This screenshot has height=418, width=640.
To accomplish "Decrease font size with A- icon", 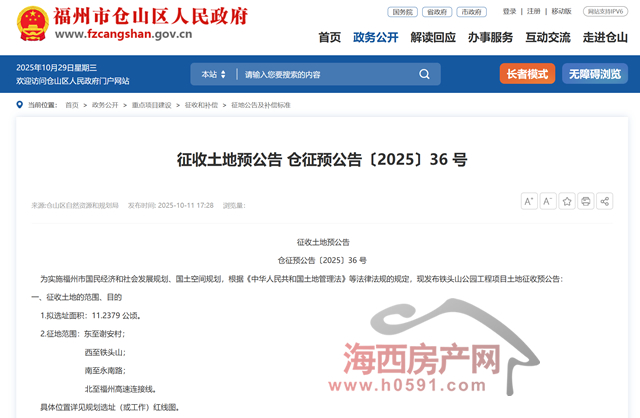I will (548, 201).
